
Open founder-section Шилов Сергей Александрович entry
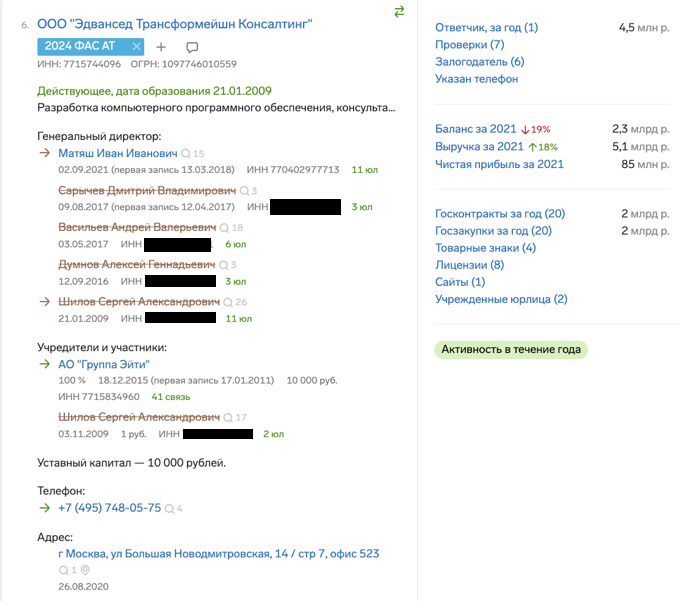tap(139, 417)
